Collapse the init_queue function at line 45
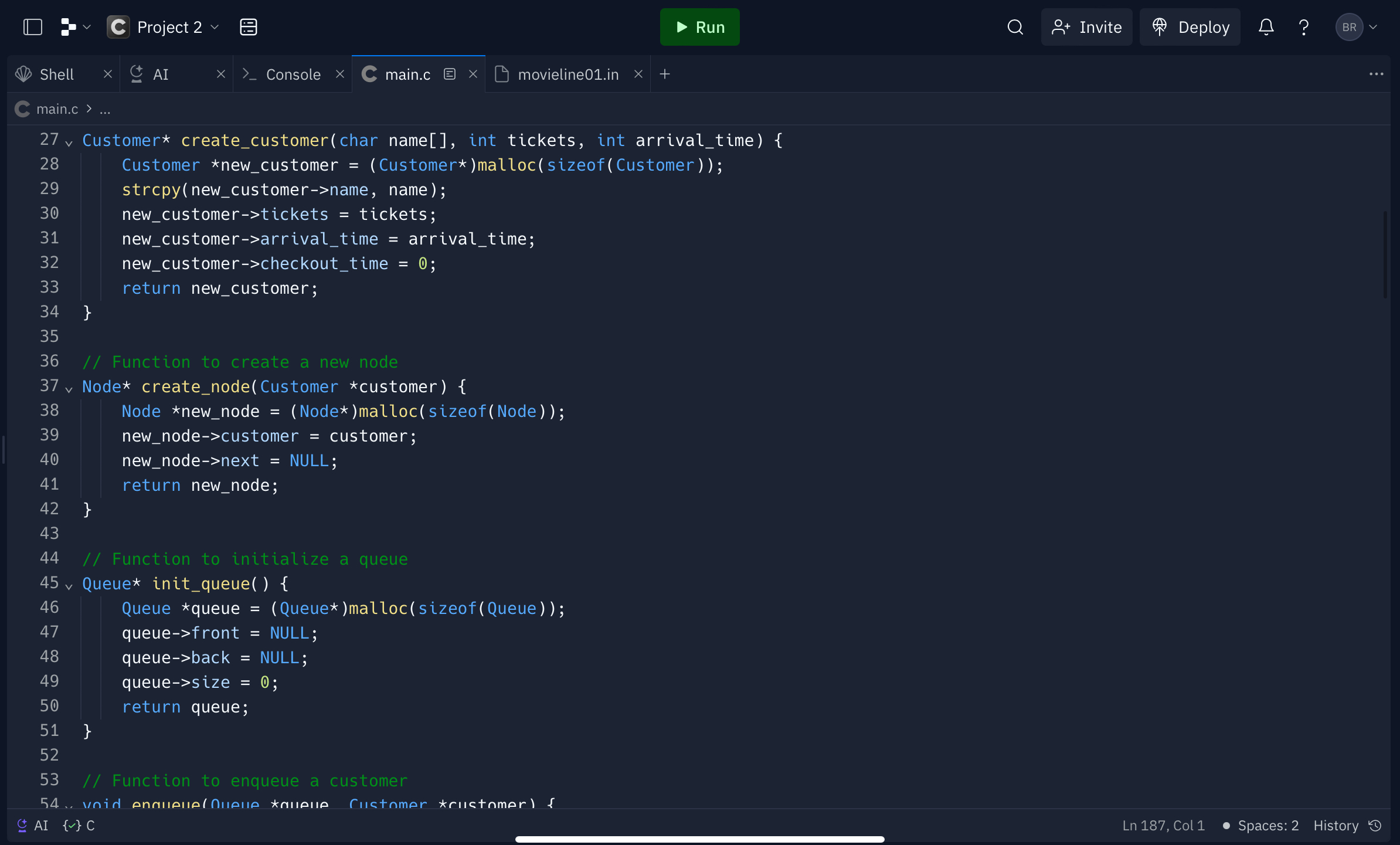 tap(69, 586)
